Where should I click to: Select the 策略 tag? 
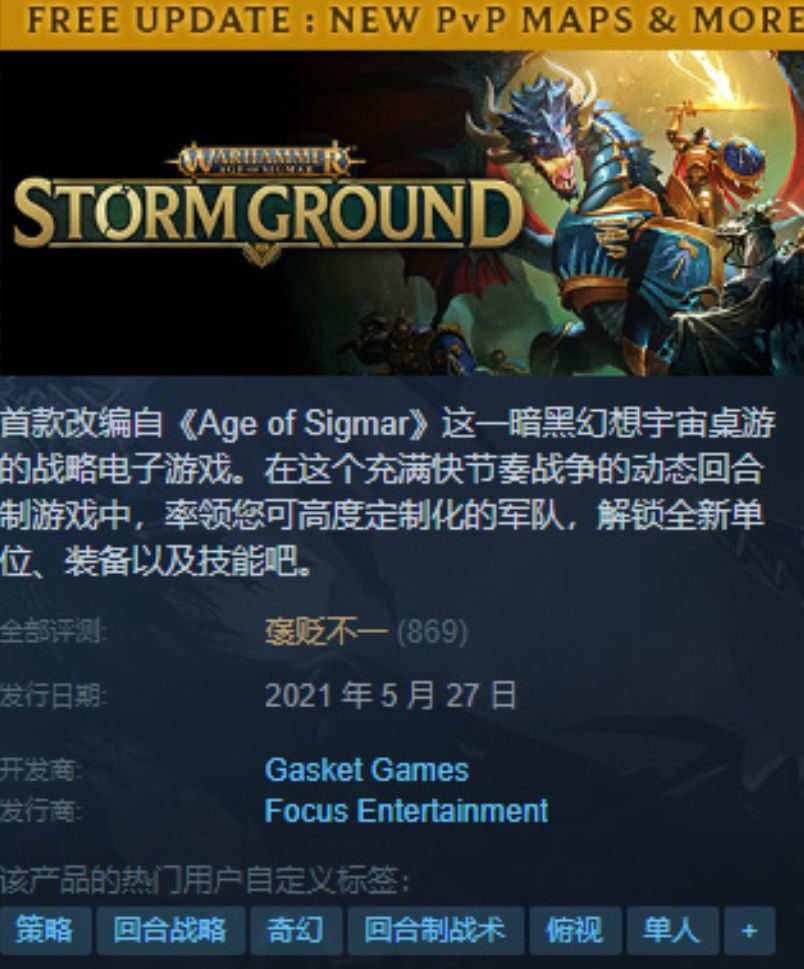click(45, 930)
